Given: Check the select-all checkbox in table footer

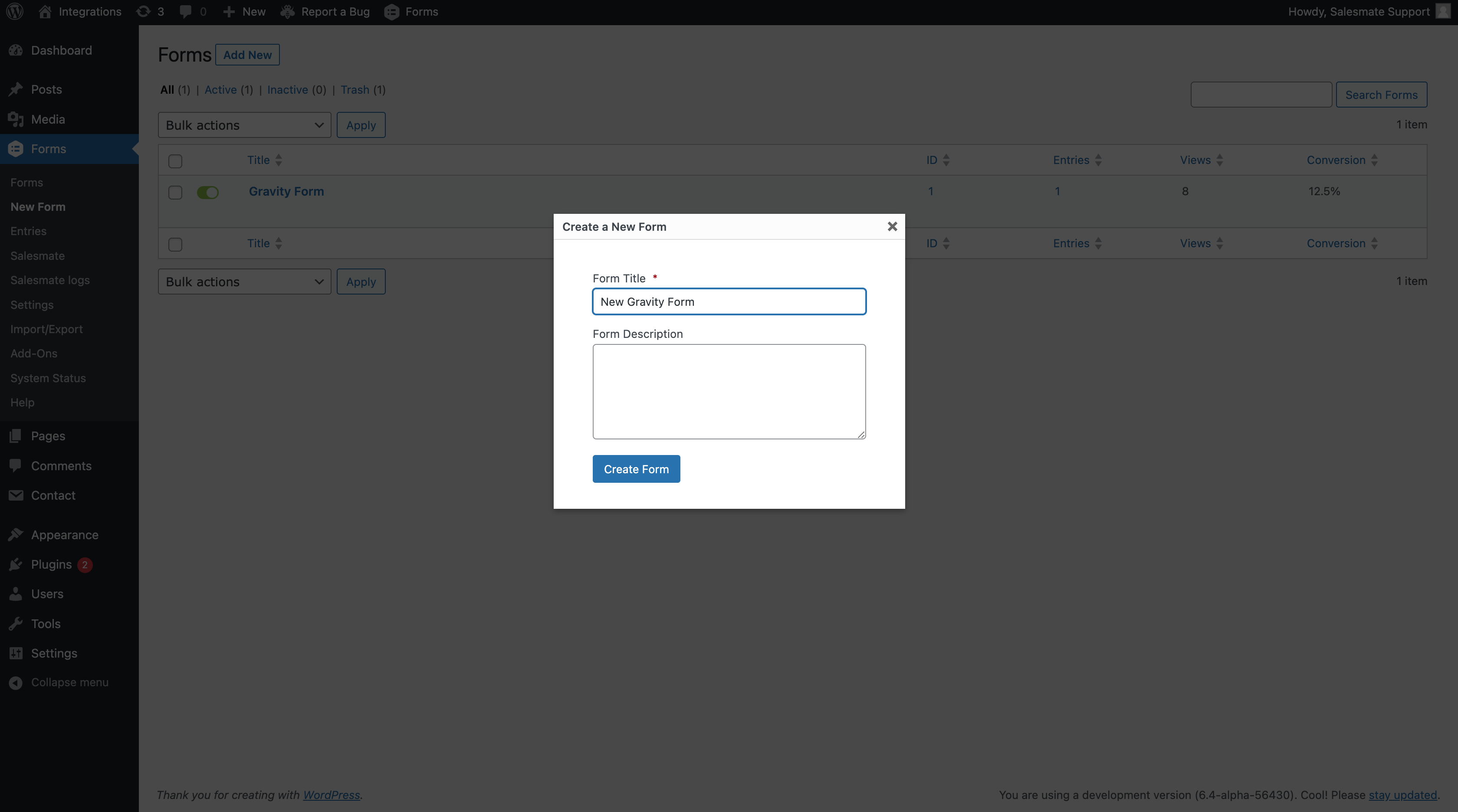Looking at the screenshot, I should 175,245.
